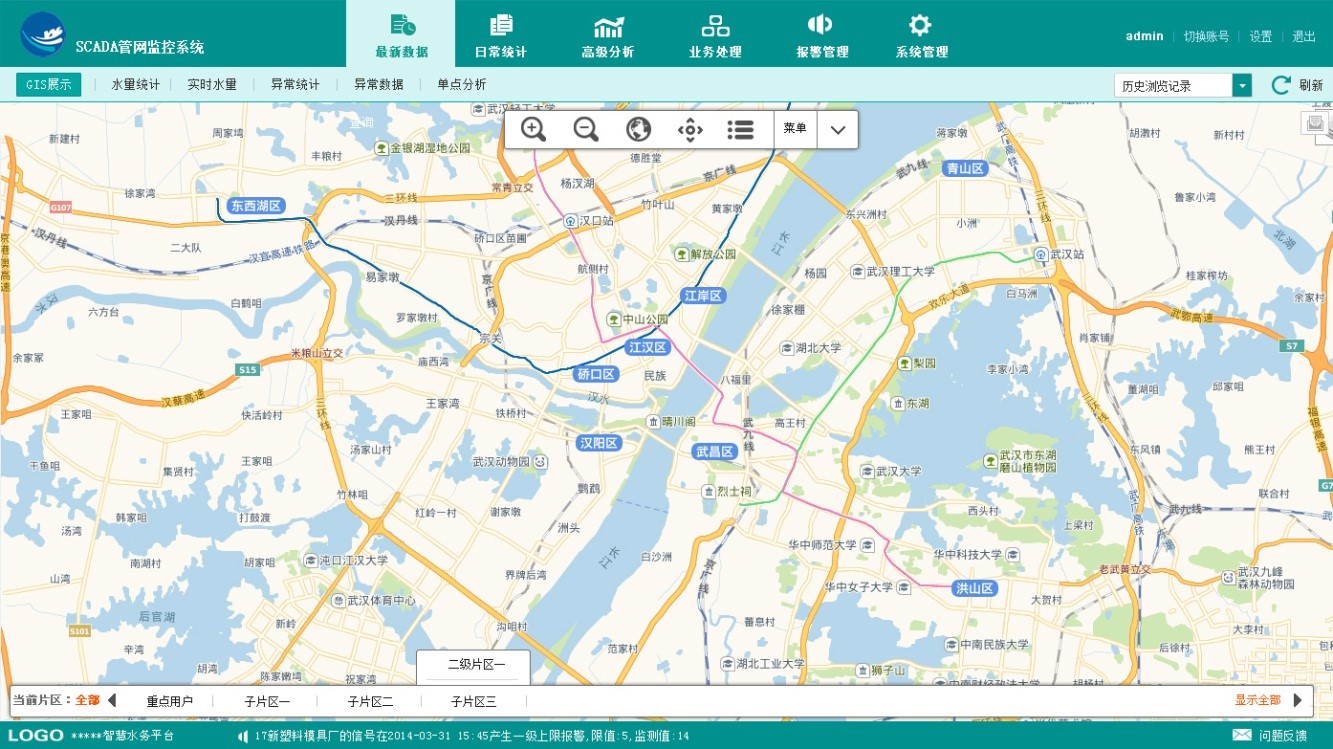This screenshot has height=749, width=1333.
Task: Select the 异常统计 submenu item
Action: (x=295, y=85)
